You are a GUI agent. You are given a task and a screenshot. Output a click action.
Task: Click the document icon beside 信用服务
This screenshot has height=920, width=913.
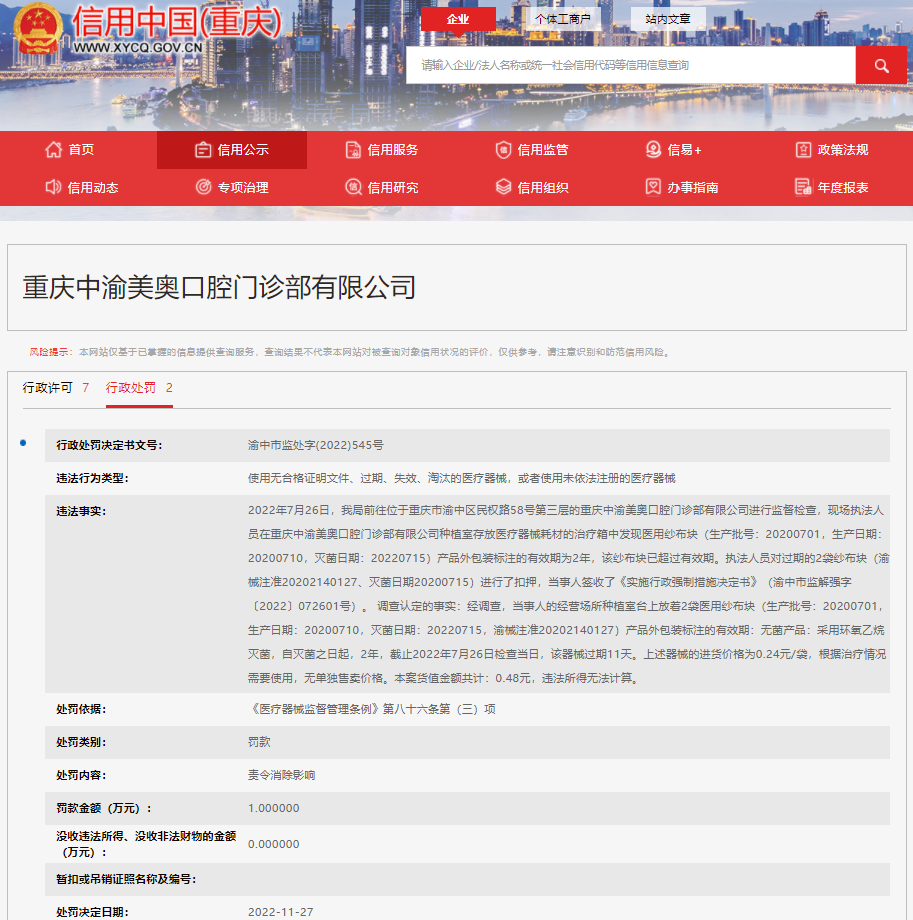[x=353, y=150]
